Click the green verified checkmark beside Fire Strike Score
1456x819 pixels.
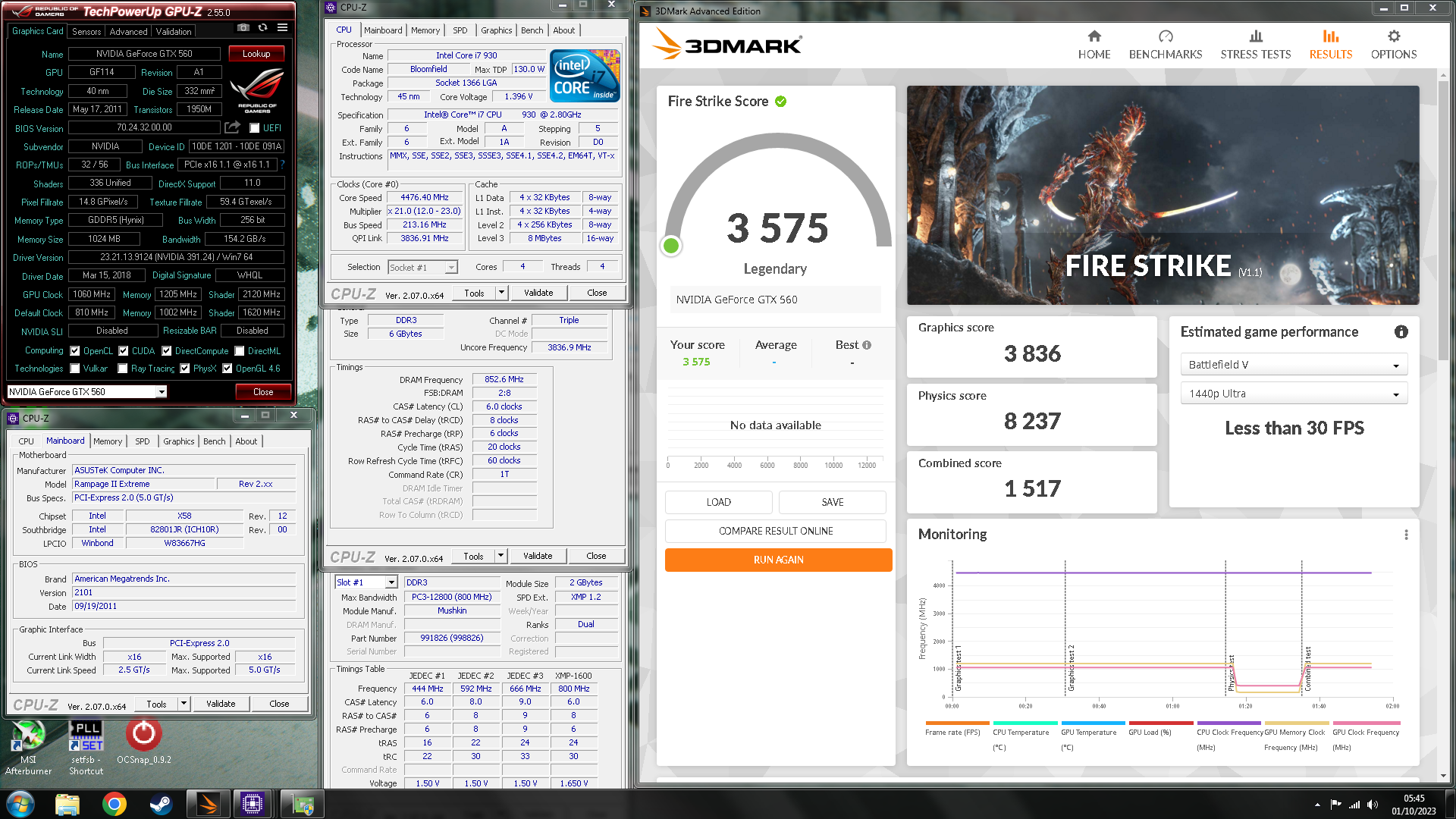point(780,102)
